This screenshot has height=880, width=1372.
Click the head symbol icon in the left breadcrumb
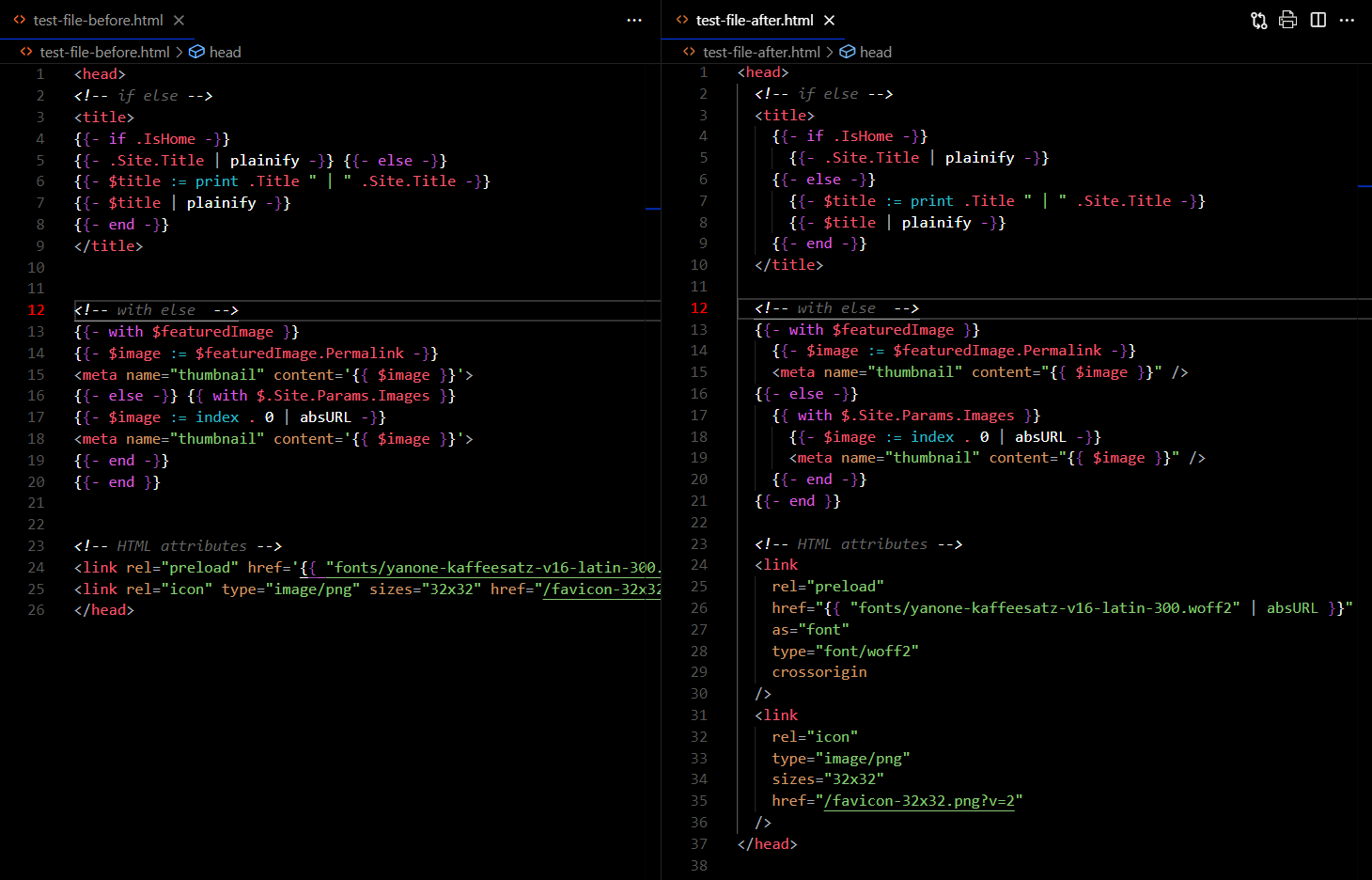[195, 52]
